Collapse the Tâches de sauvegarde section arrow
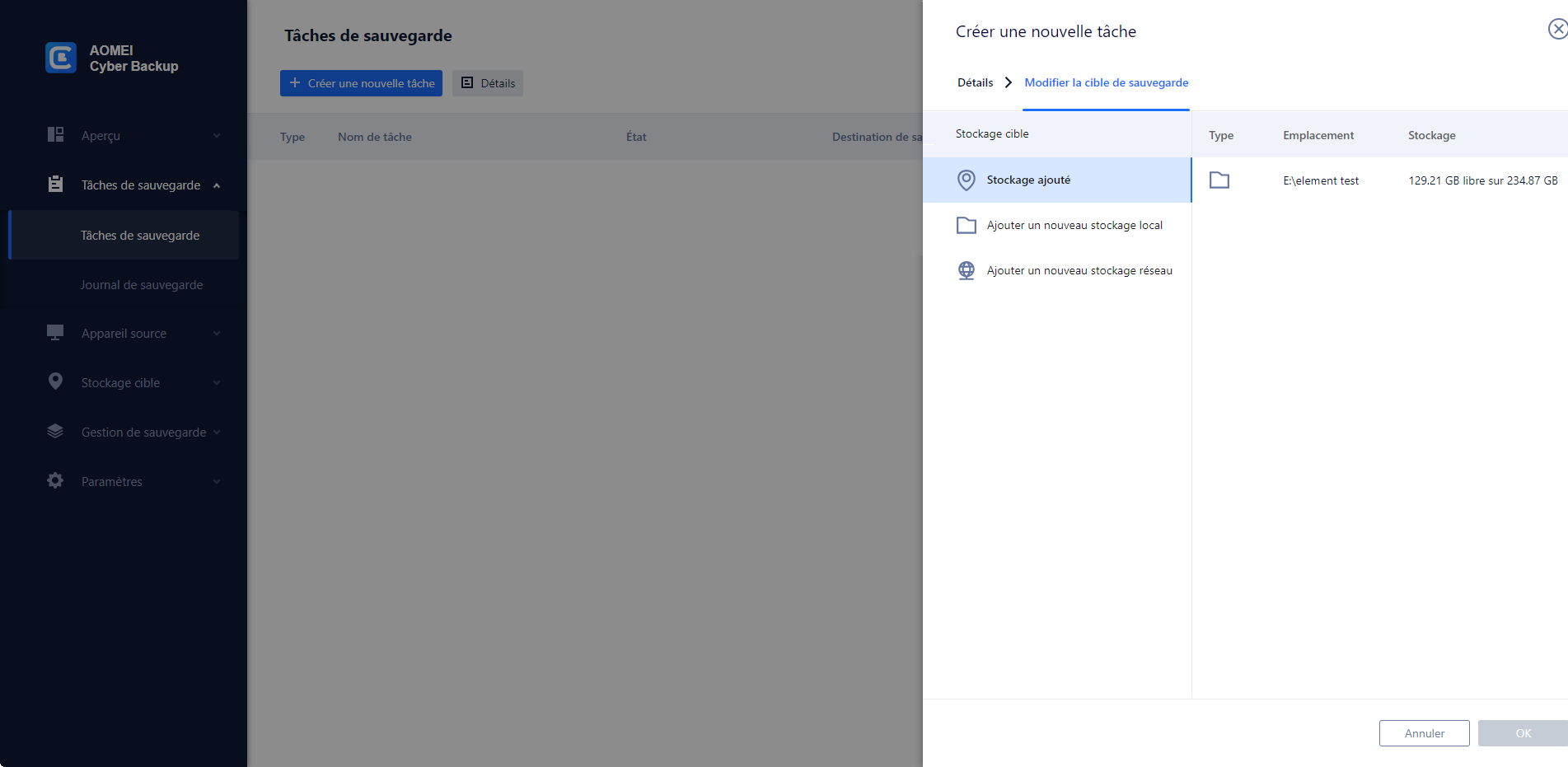Screen dimensions: 1568x767 point(217,185)
